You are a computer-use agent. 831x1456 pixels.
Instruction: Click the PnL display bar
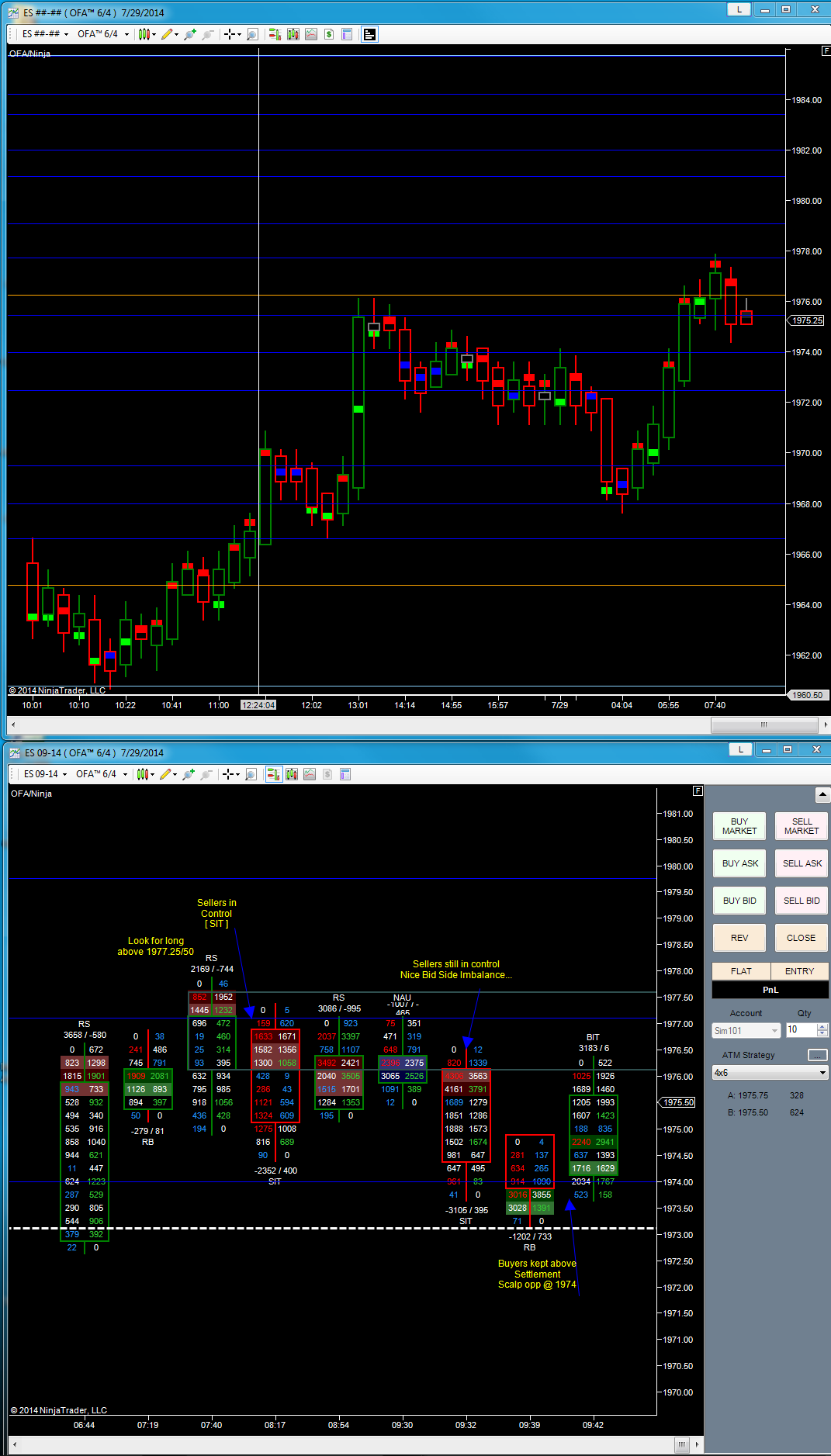(770, 990)
